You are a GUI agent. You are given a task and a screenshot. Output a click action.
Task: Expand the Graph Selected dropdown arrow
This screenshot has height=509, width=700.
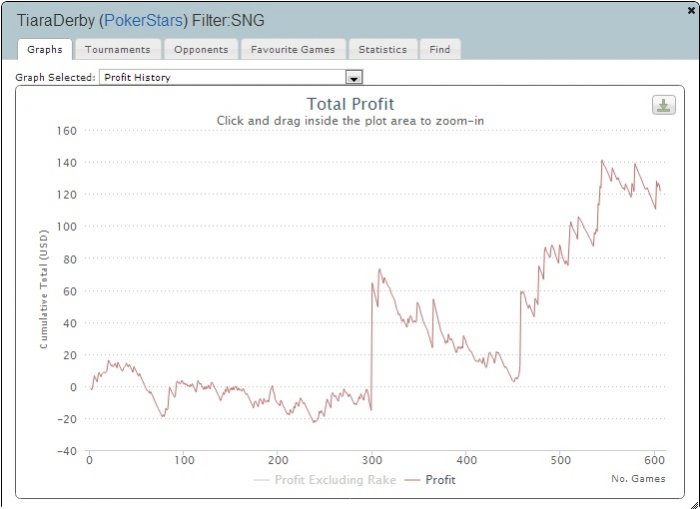(353, 77)
